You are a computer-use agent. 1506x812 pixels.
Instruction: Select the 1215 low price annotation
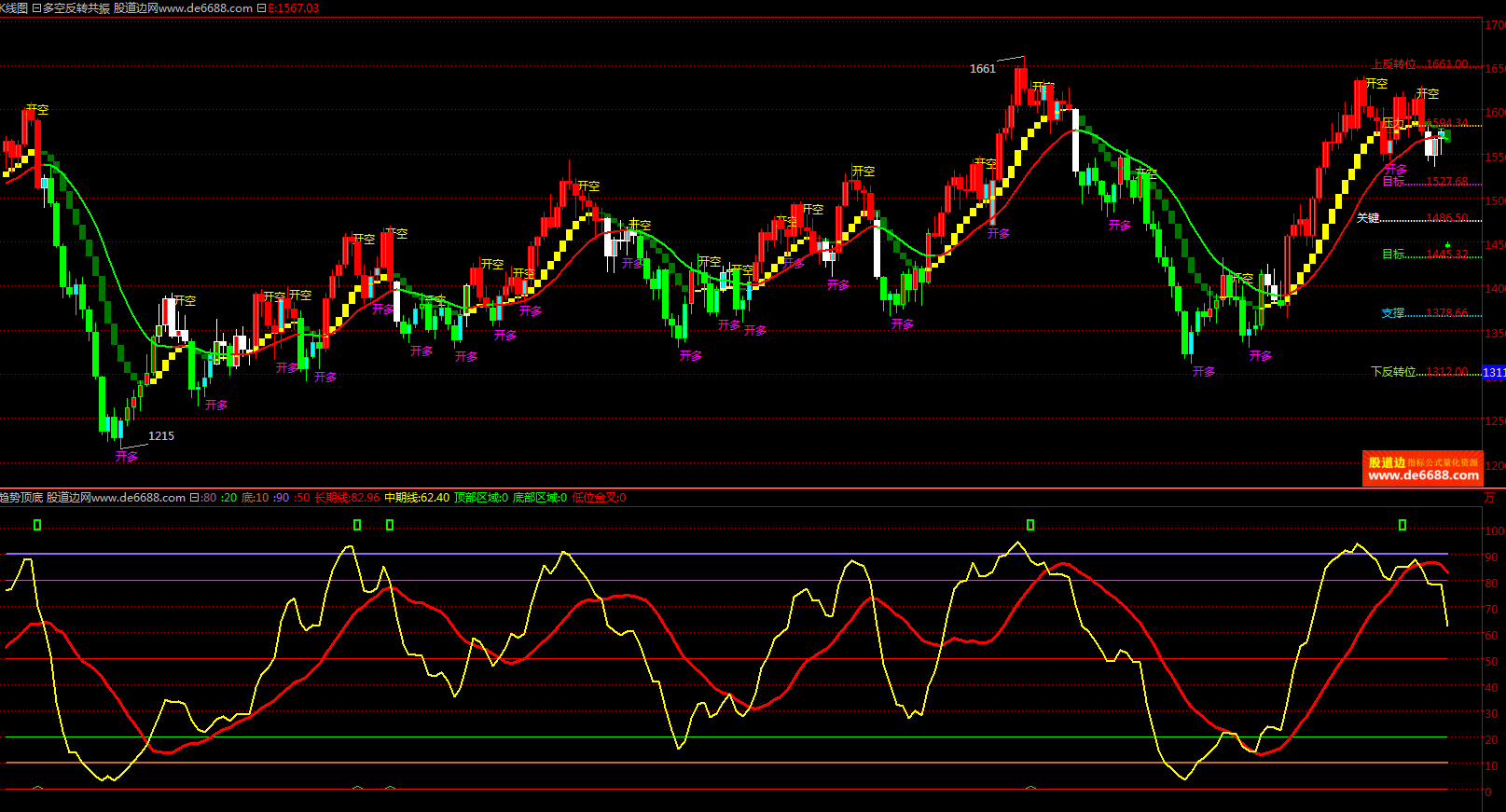tap(161, 436)
